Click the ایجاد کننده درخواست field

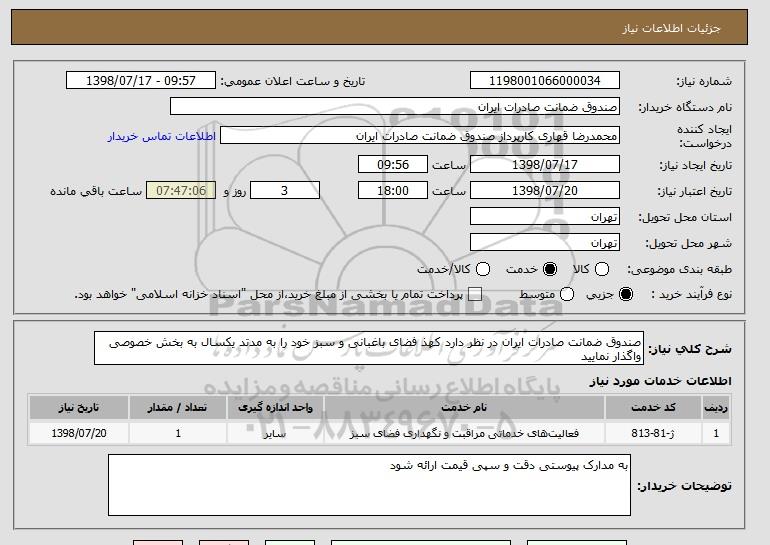[420, 136]
